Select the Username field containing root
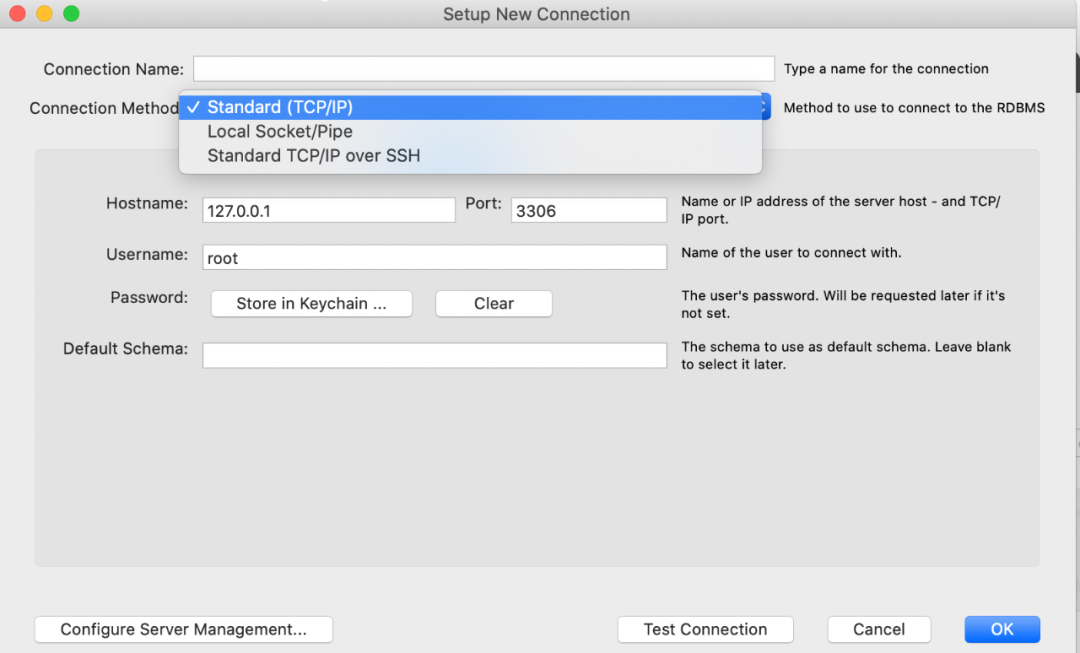 click(435, 256)
